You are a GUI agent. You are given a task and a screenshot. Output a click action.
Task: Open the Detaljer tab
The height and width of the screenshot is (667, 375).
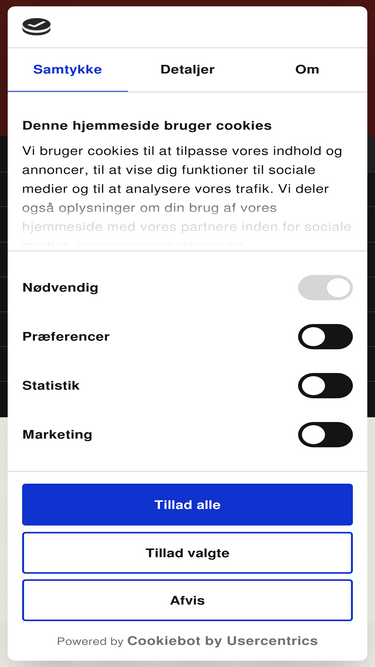coord(188,70)
